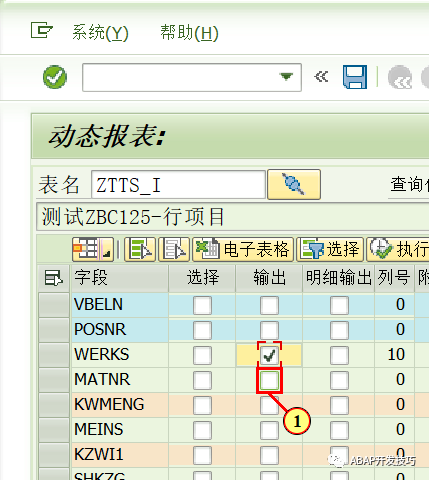Click the 测试ZBC125-行项目 description field
429x480 pixels.
(x=233, y=217)
